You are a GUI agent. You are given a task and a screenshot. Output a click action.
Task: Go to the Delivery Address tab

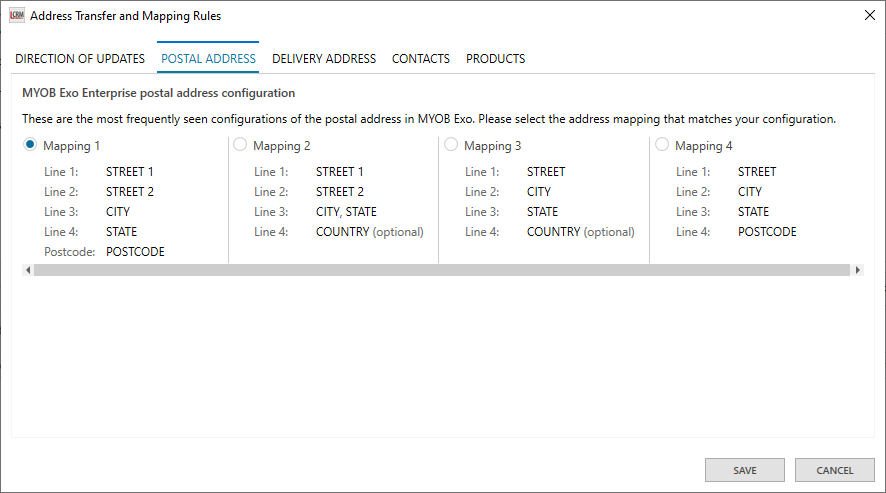[x=324, y=59]
